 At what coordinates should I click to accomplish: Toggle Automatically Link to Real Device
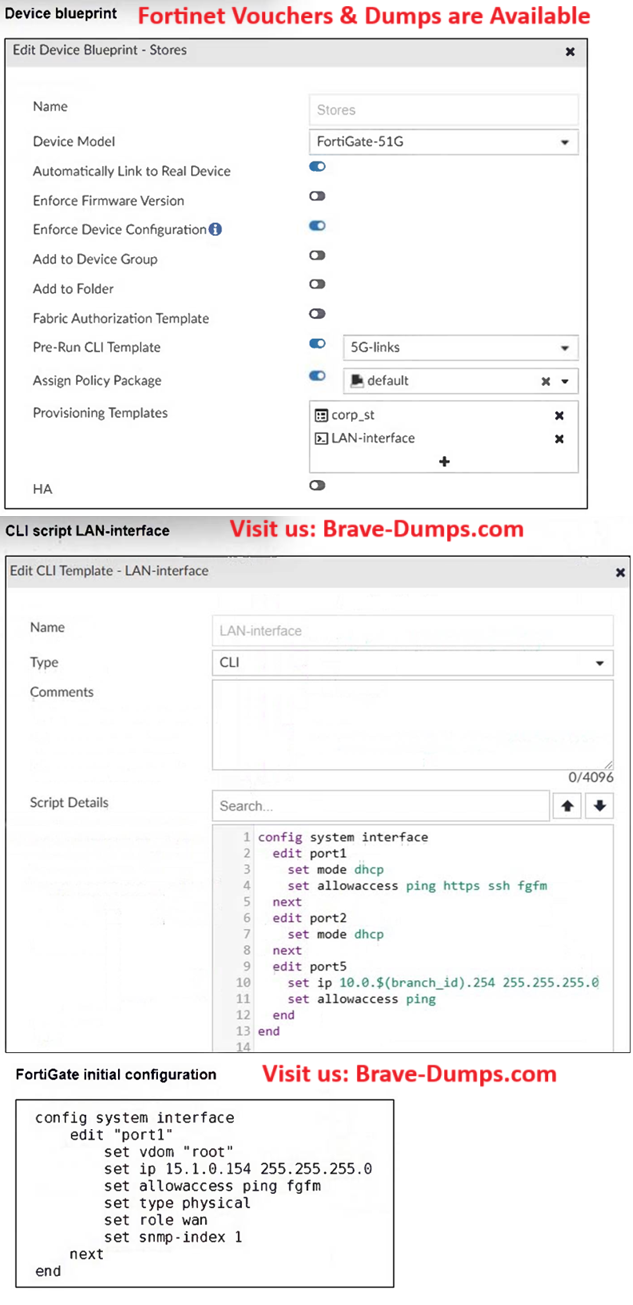tap(317, 168)
